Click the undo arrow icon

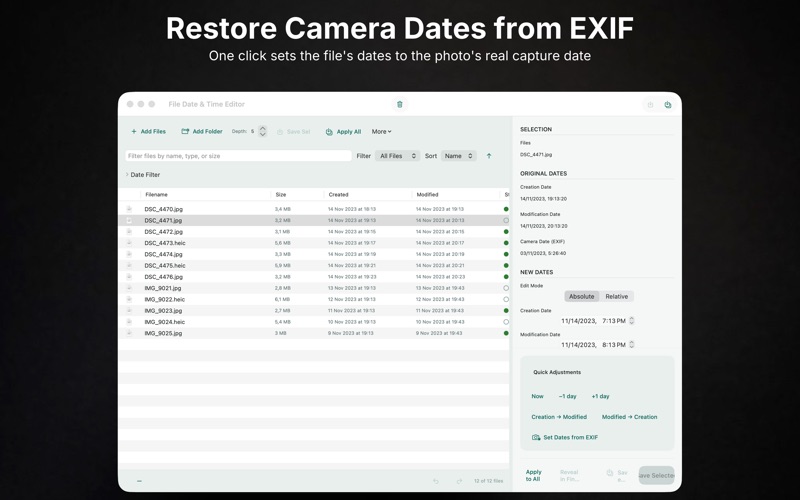(x=436, y=481)
